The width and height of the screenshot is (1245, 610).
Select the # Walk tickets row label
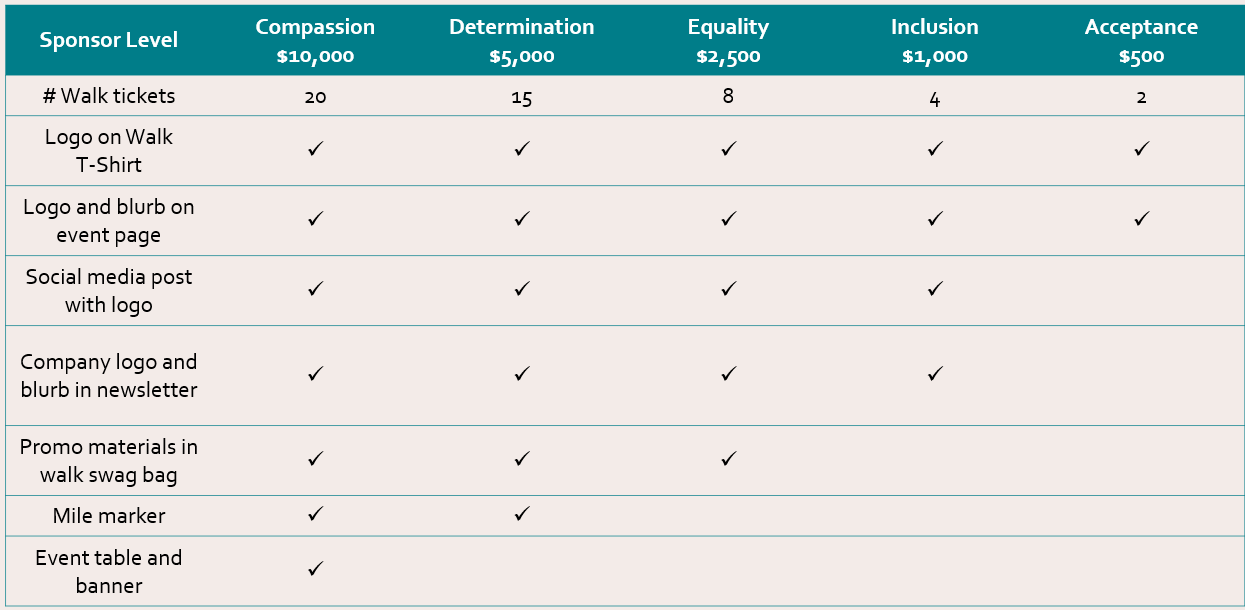pyautogui.click(x=108, y=96)
